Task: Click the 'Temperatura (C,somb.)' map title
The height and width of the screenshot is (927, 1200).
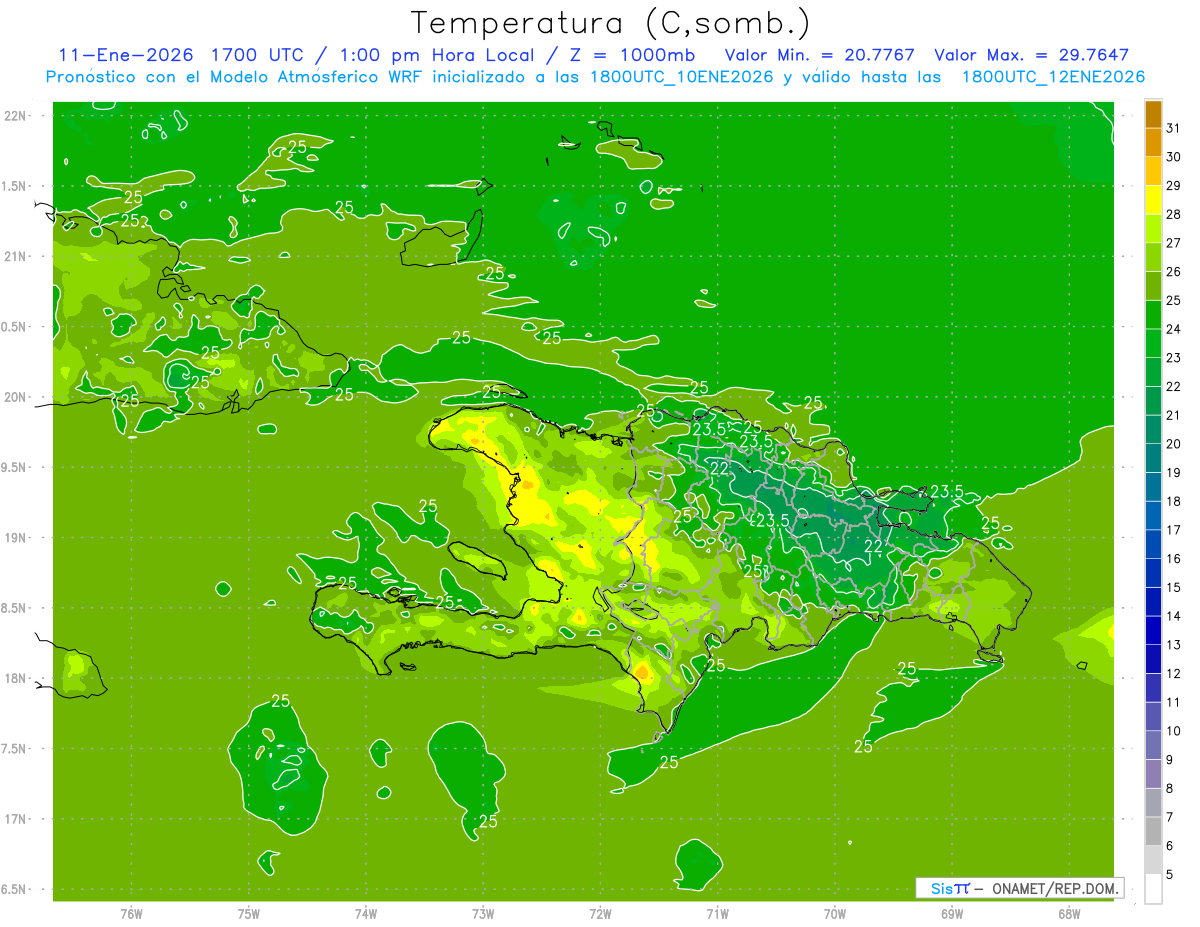Action: (610, 23)
